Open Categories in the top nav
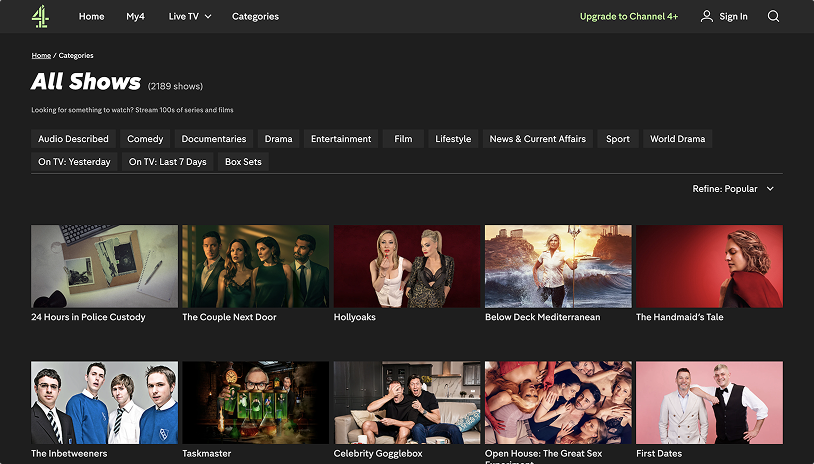This screenshot has width=814, height=464. tap(255, 17)
